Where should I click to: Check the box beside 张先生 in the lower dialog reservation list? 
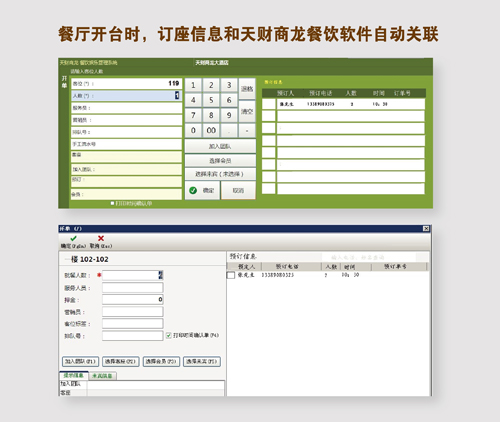pyautogui.click(x=231, y=275)
